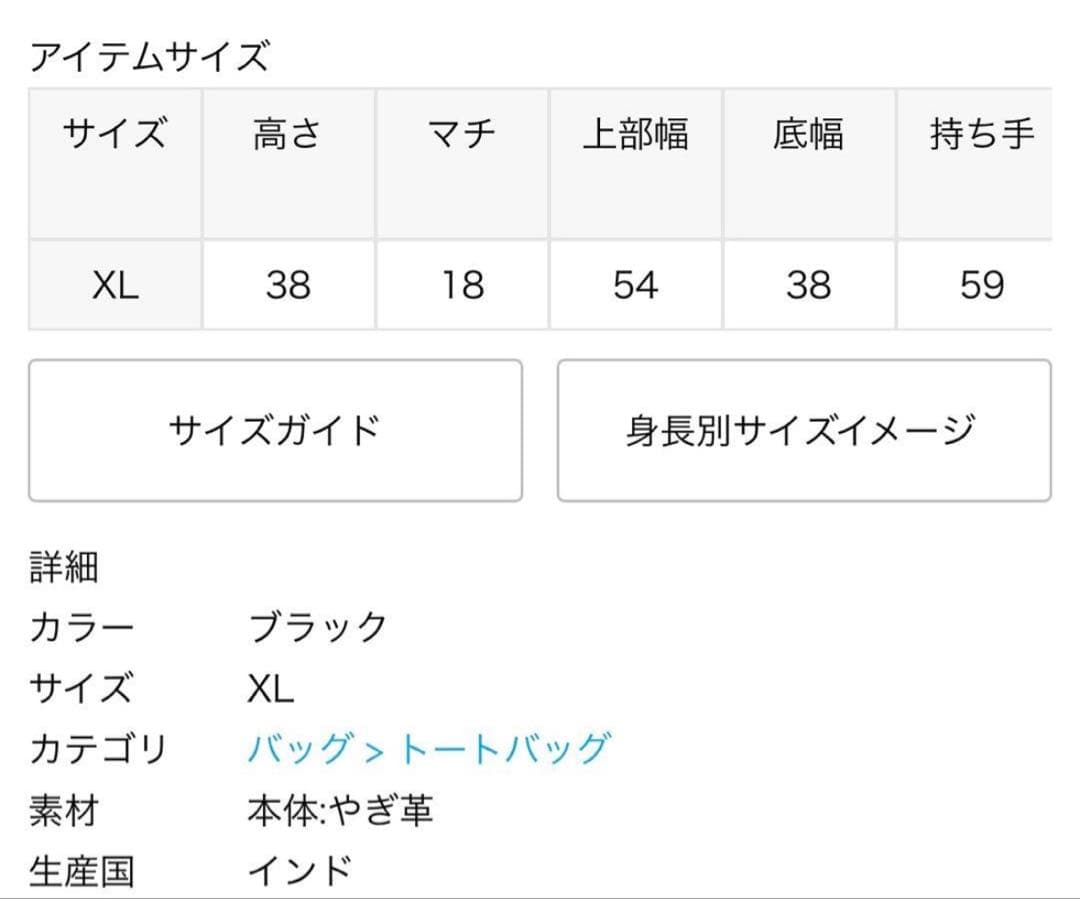Screen dimensions: 1080x899
Task: Open the バッグ category link
Action: [300, 748]
